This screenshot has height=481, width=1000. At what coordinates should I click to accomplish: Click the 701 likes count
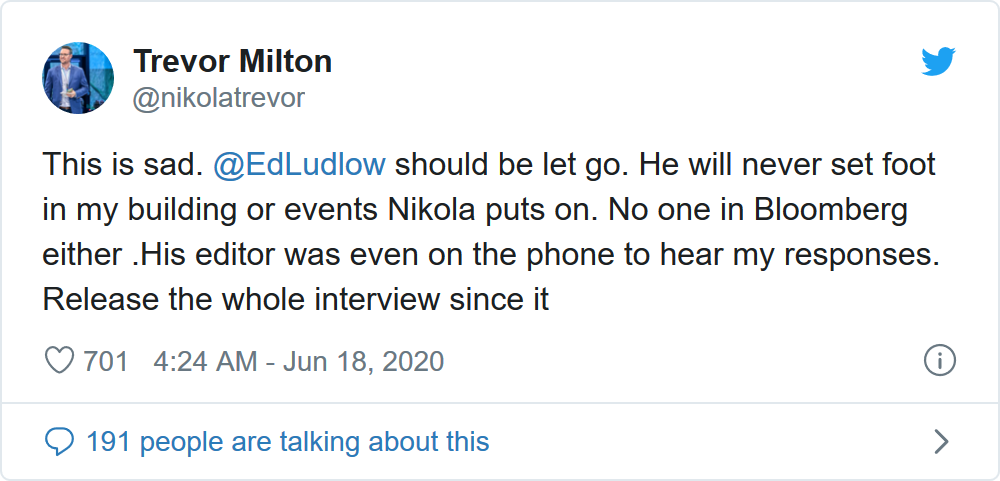tap(106, 361)
